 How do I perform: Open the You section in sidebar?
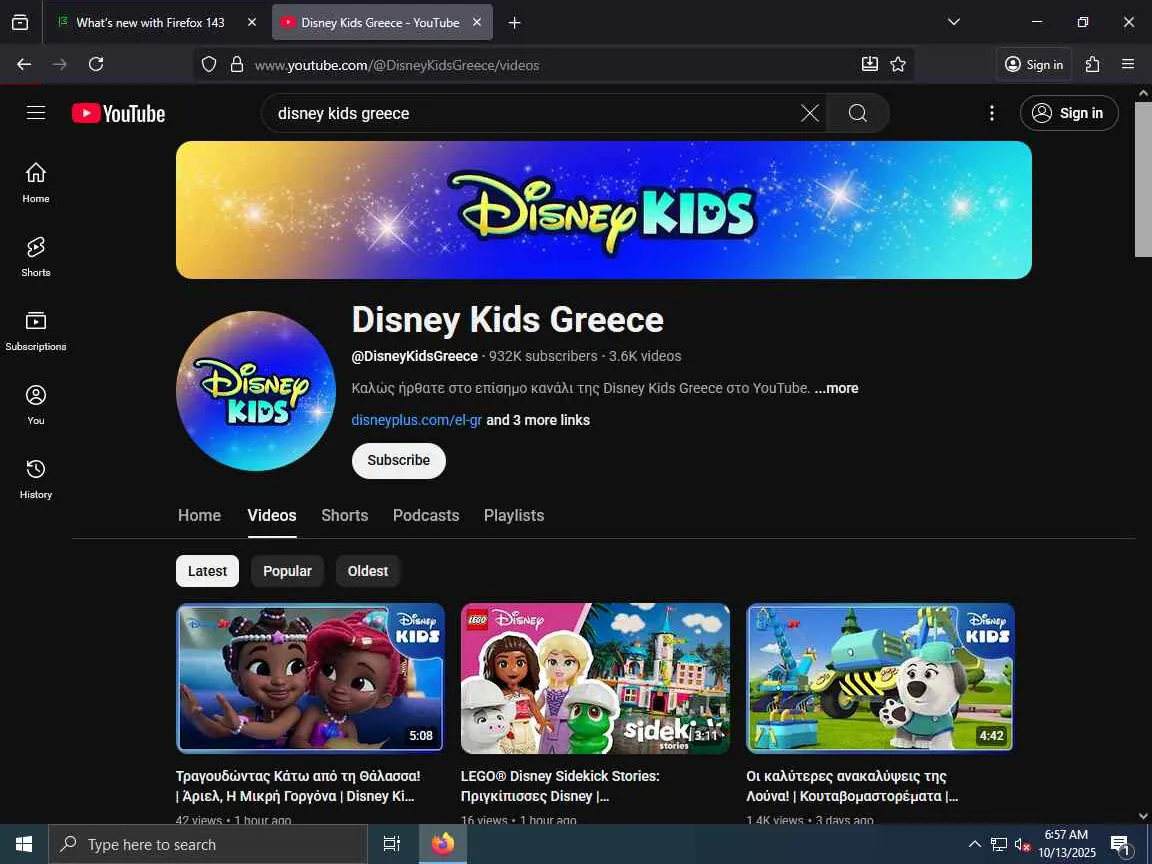tap(36, 405)
